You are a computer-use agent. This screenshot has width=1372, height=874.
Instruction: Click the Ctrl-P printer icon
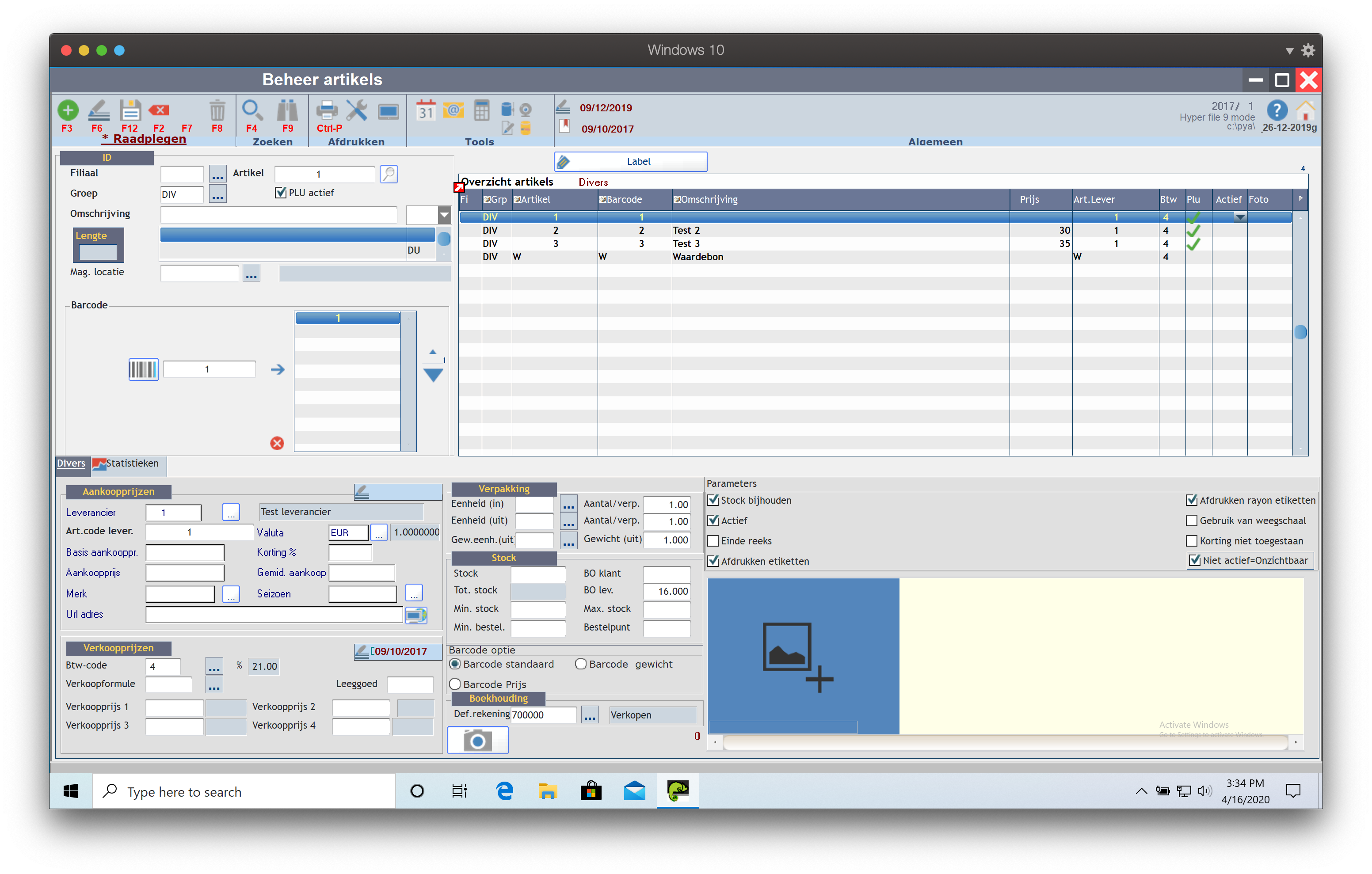pos(327,110)
